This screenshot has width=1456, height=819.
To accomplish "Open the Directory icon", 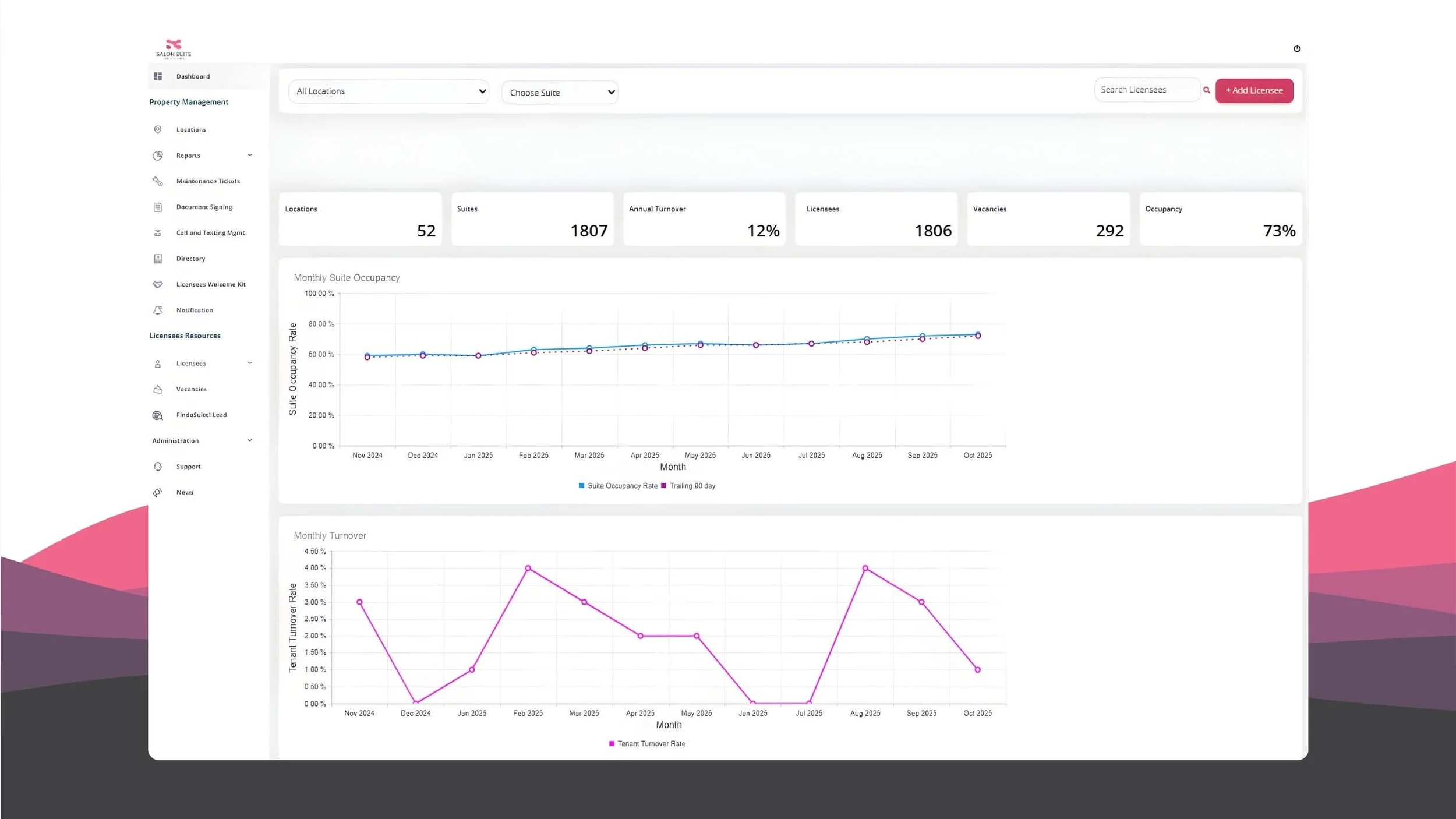I will pos(158,258).
